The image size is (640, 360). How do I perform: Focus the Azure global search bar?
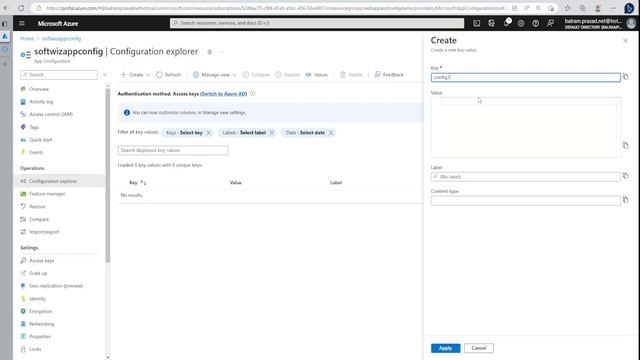pos(317,23)
